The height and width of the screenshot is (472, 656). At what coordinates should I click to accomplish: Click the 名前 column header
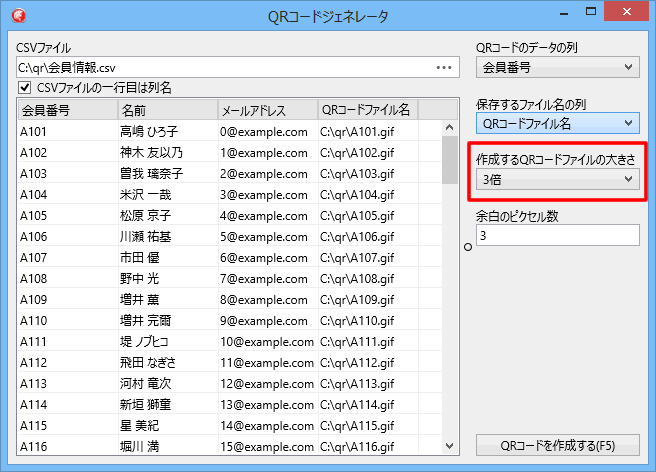pos(165,109)
